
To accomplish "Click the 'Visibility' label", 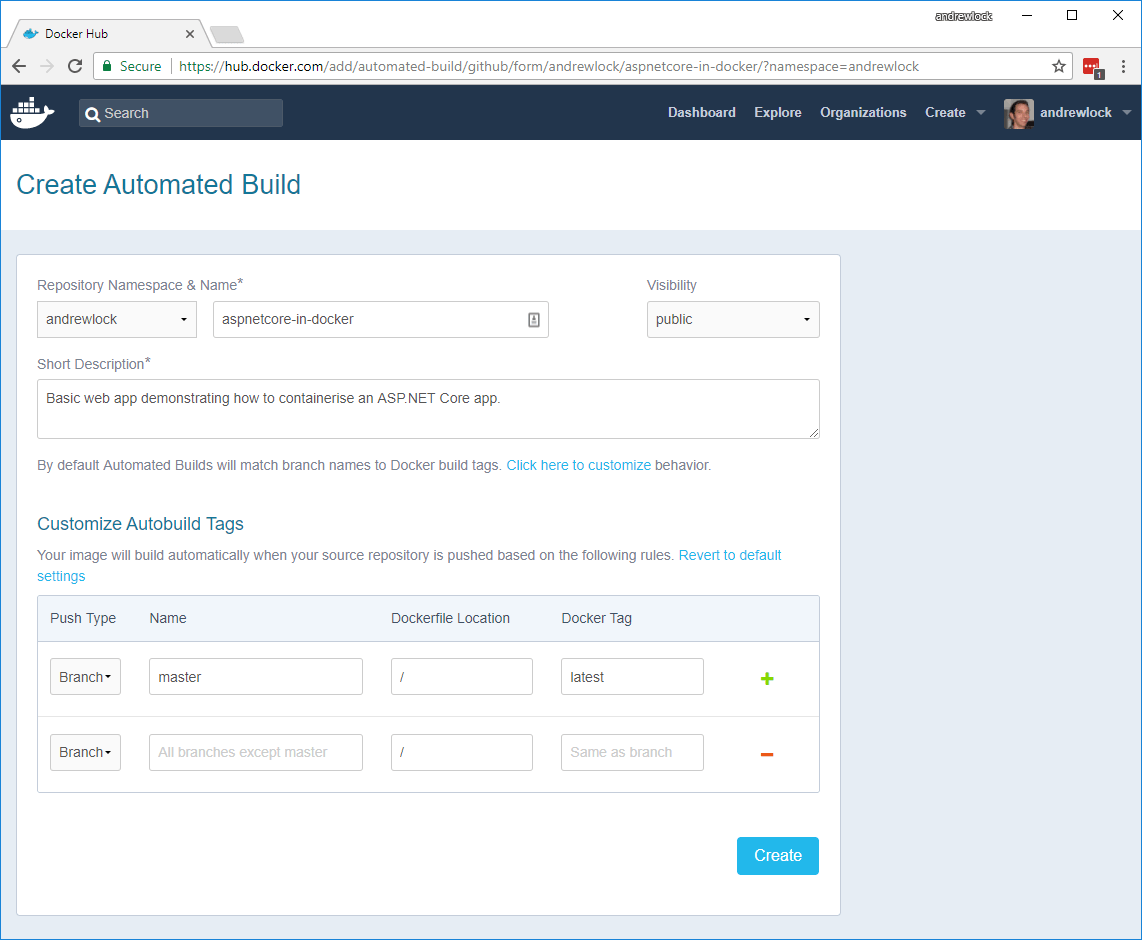I will pyautogui.click(x=672, y=285).
